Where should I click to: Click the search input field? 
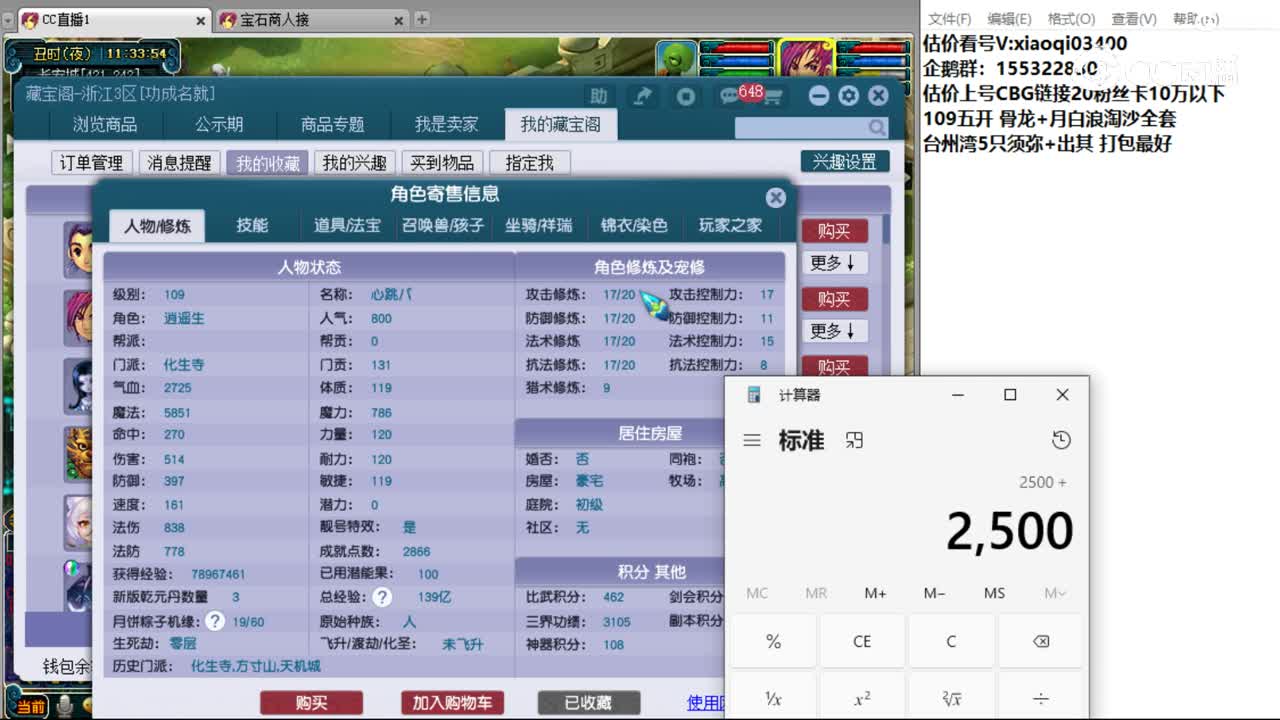point(800,128)
